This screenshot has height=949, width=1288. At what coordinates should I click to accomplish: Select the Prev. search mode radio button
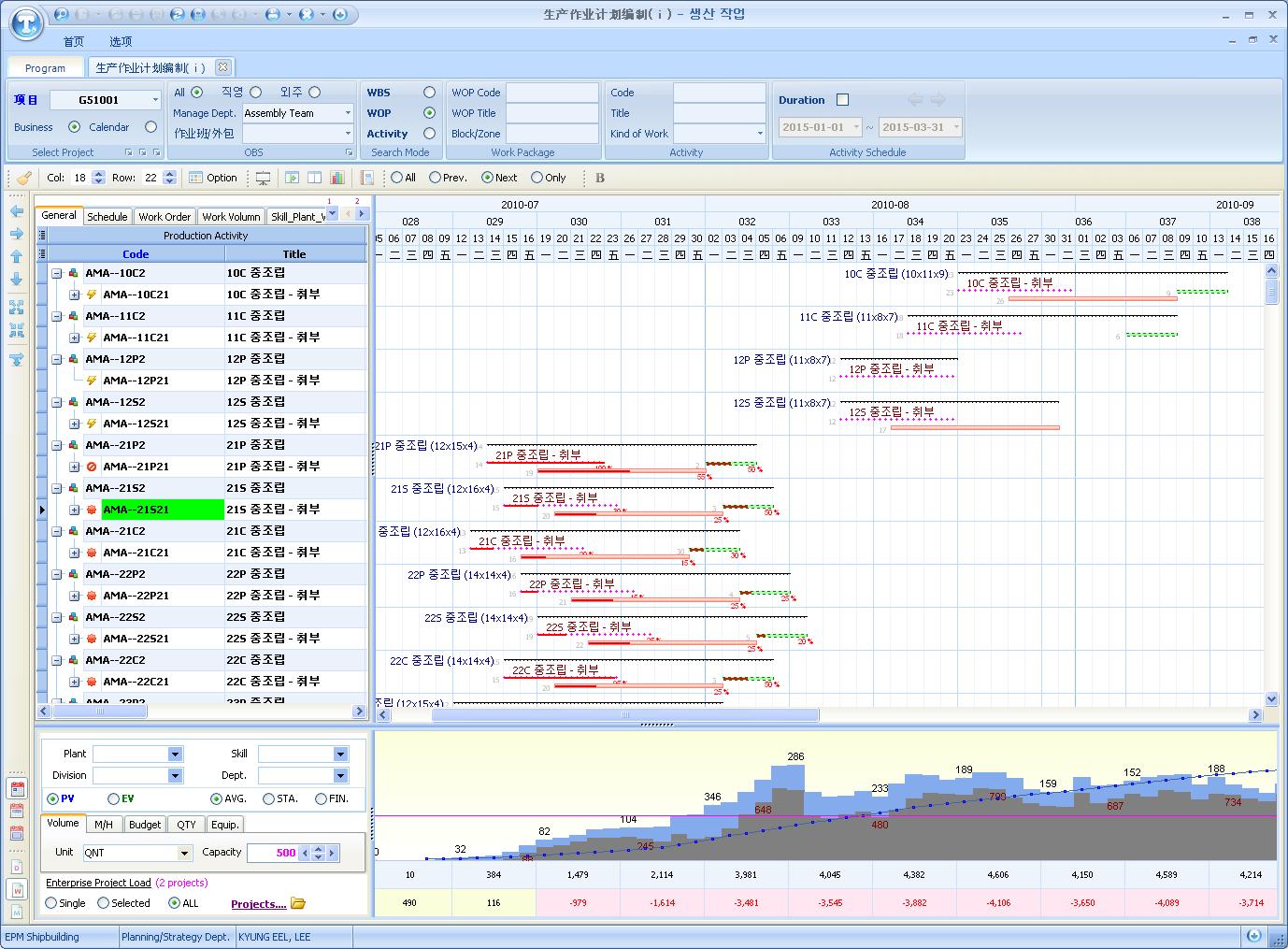434,178
